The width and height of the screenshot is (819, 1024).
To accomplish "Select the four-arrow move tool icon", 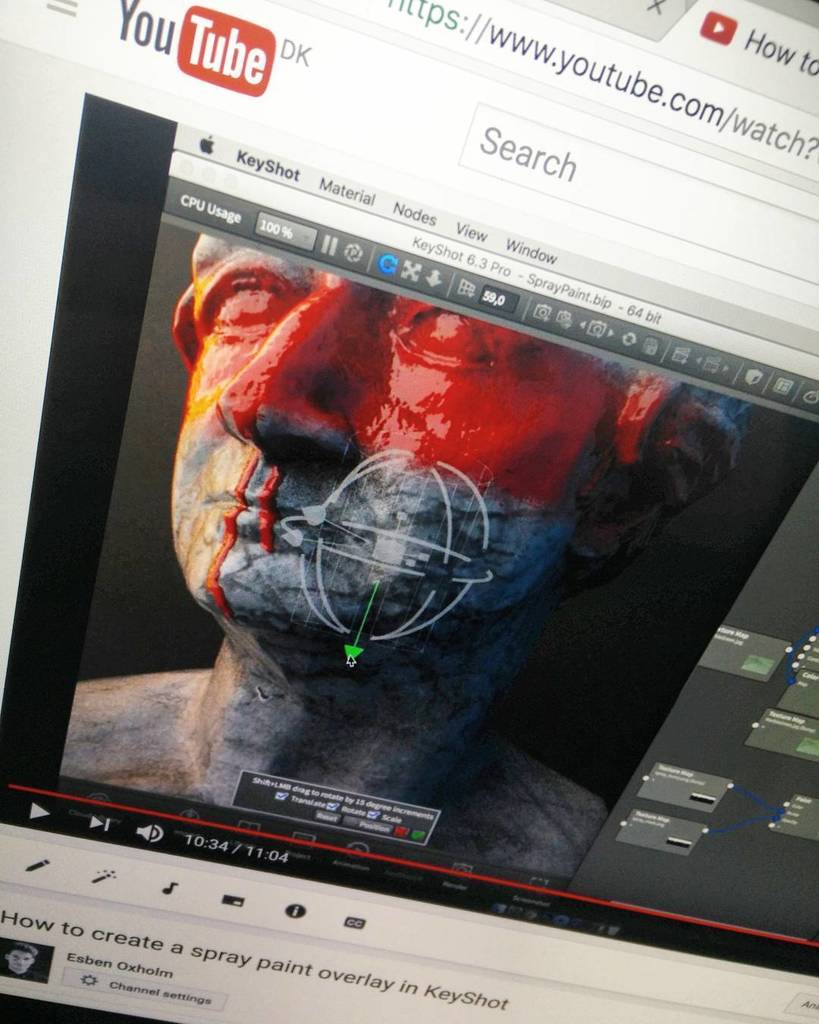I will [x=411, y=272].
